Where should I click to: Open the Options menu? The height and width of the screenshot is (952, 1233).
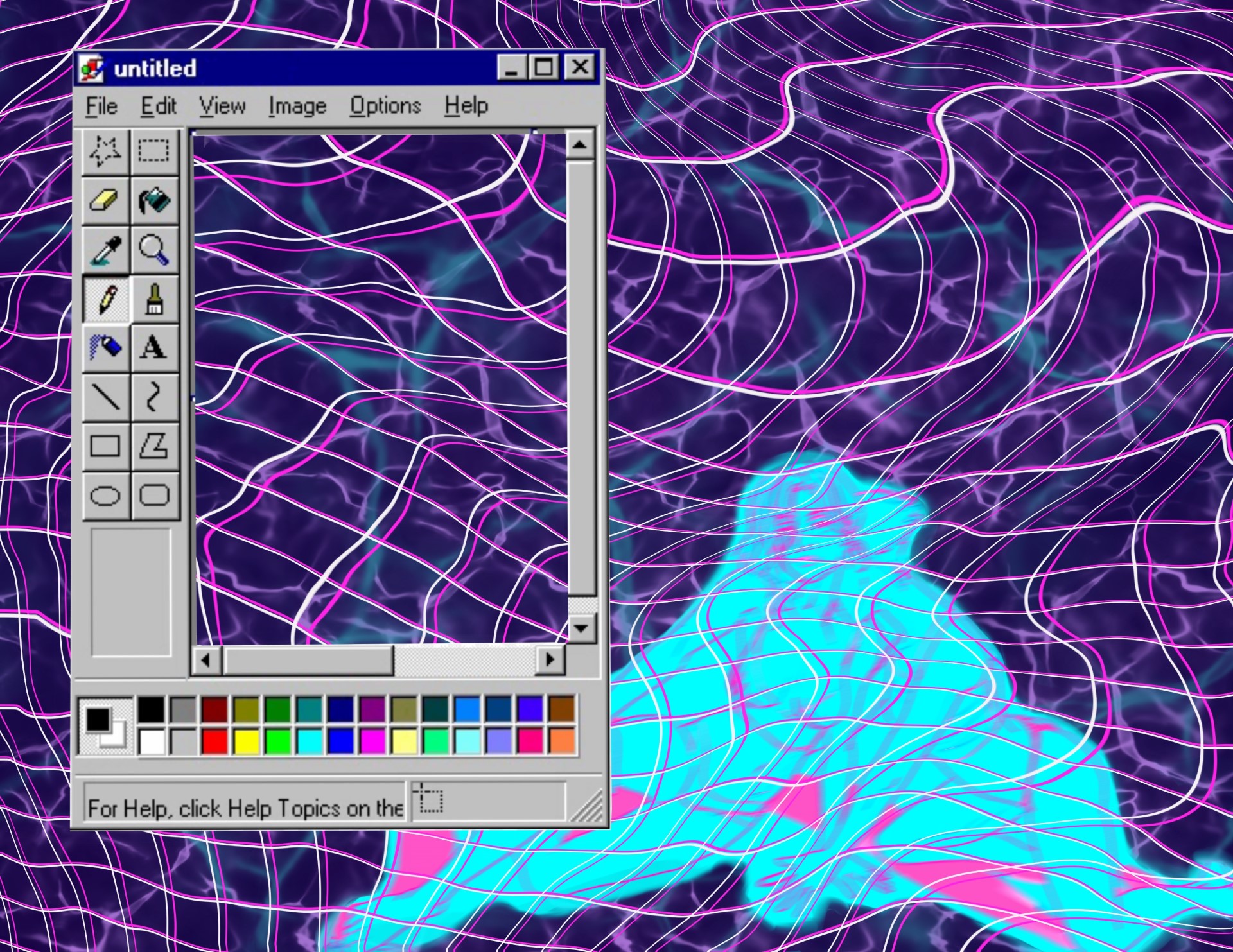(x=385, y=106)
